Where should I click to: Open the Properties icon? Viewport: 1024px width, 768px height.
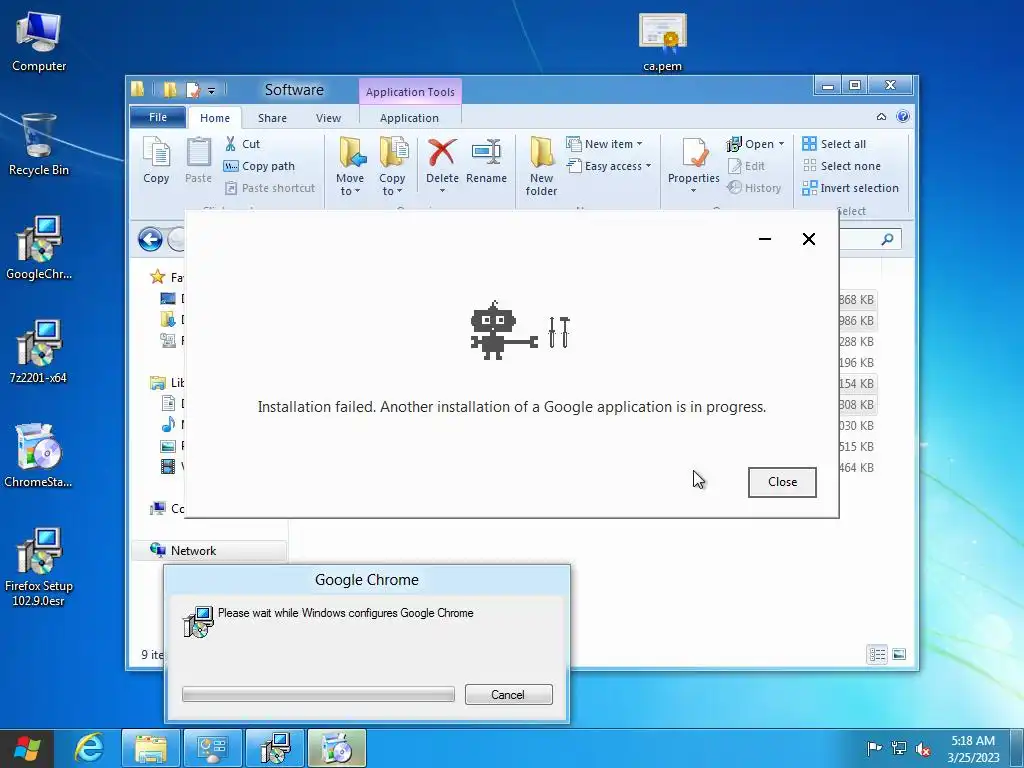click(694, 153)
